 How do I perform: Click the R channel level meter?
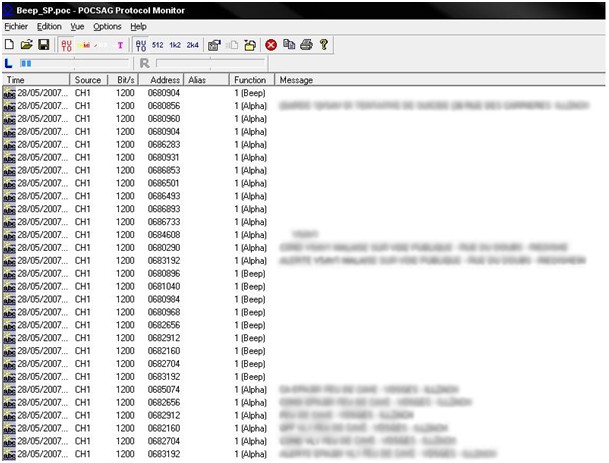click(x=211, y=63)
